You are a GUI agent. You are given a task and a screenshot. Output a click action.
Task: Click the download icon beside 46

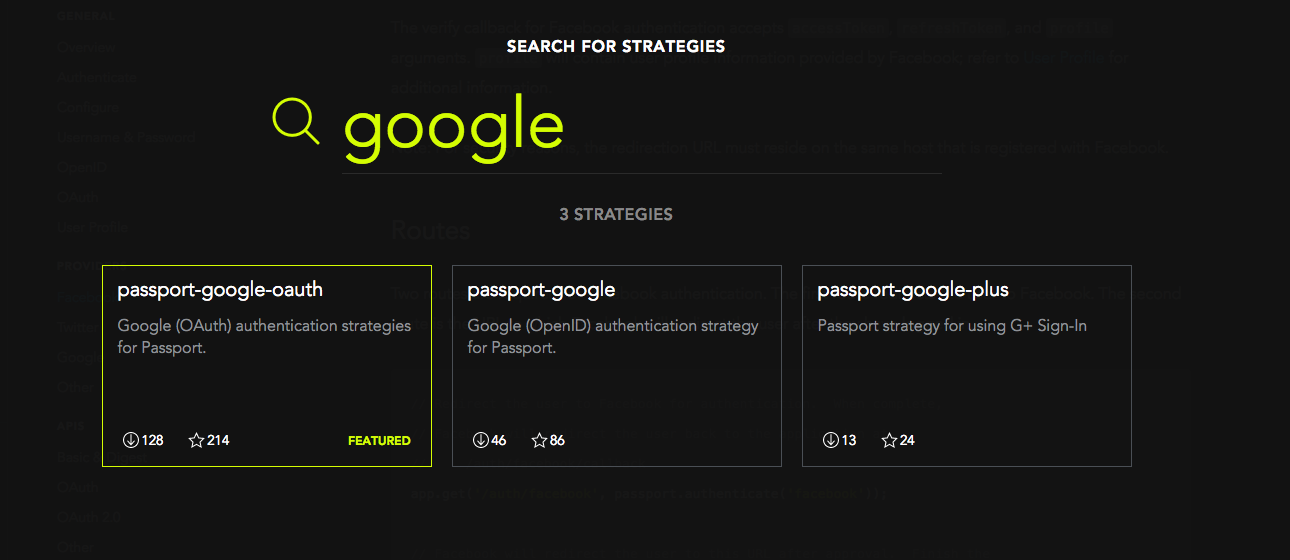tap(480, 440)
